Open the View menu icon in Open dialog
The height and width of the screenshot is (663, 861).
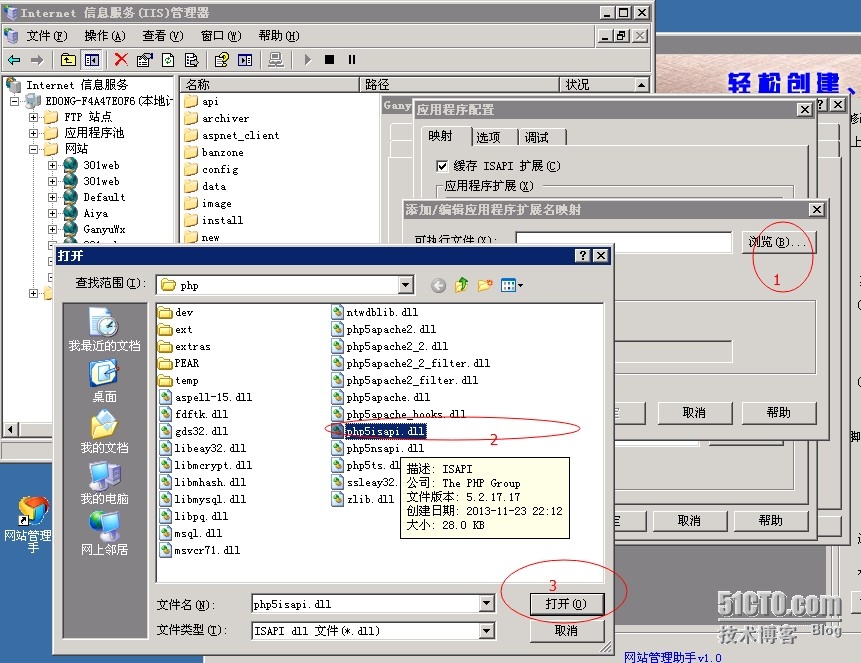(512, 285)
